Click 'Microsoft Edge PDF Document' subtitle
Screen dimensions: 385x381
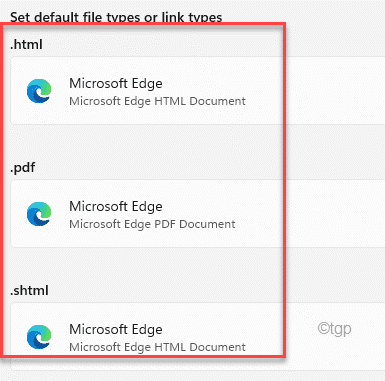tap(152, 224)
